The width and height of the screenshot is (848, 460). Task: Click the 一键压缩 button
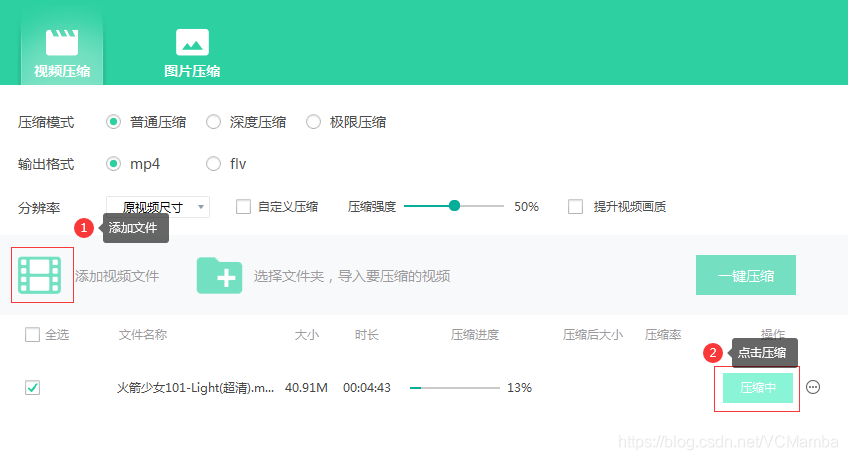[x=746, y=275]
